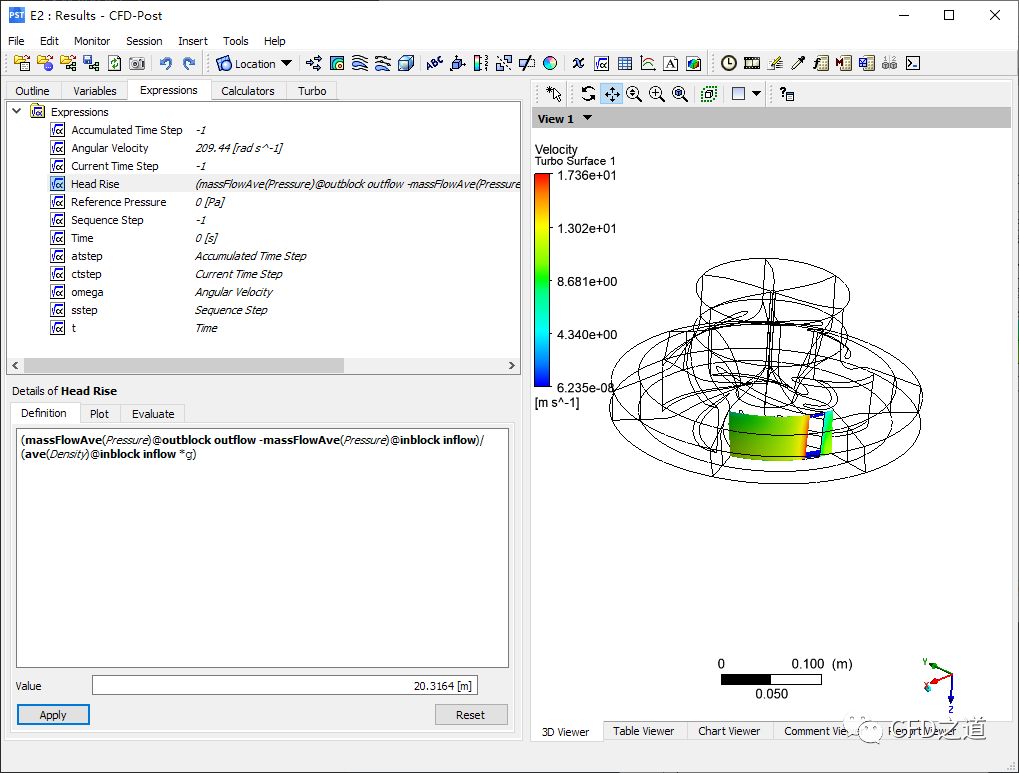Open the View 1 dropdown arrow
Viewport: 1019px width, 773px height.
click(587, 118)
